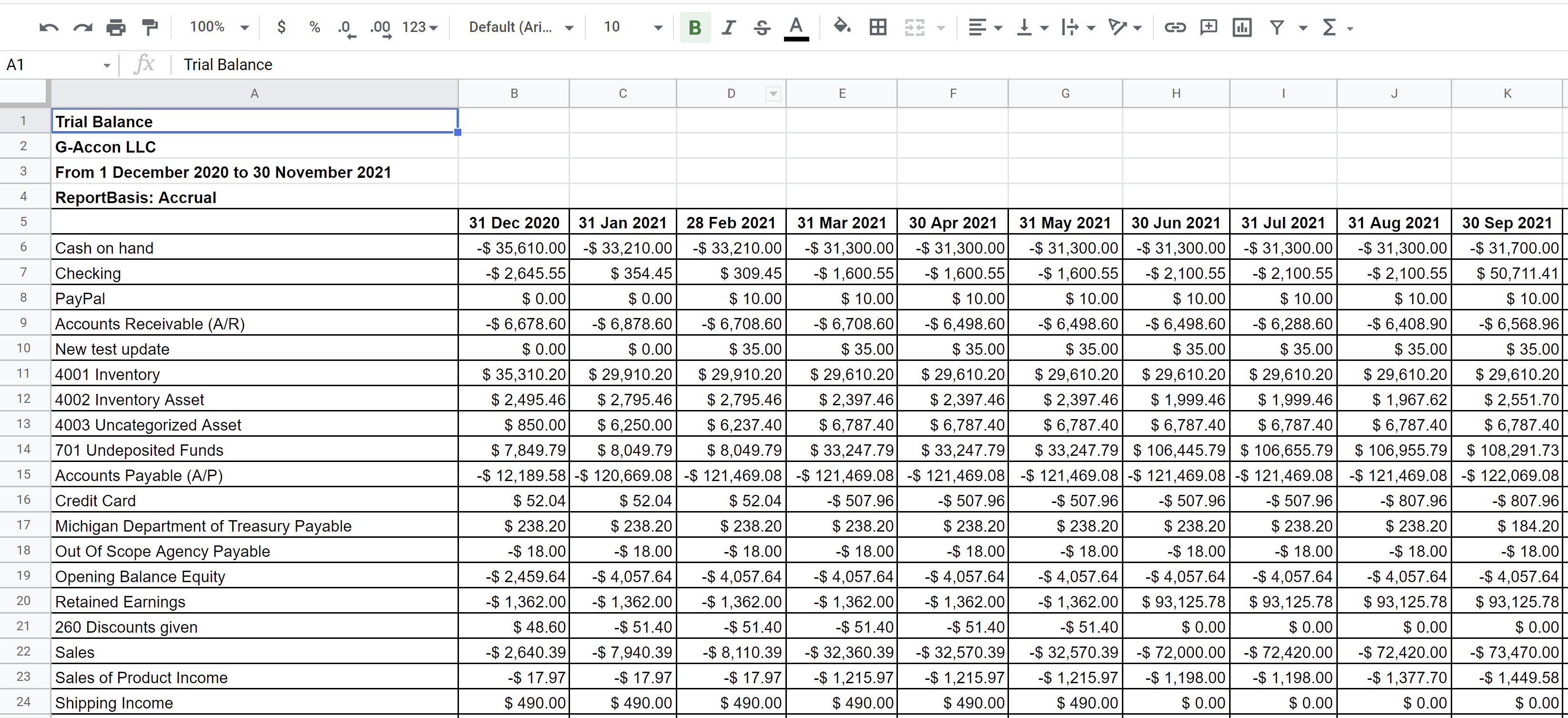Click Checking value $ 50,711.41
The height and width of the screenshot is (718, 1568).
pyautogui.click(x=1507, y=273)
